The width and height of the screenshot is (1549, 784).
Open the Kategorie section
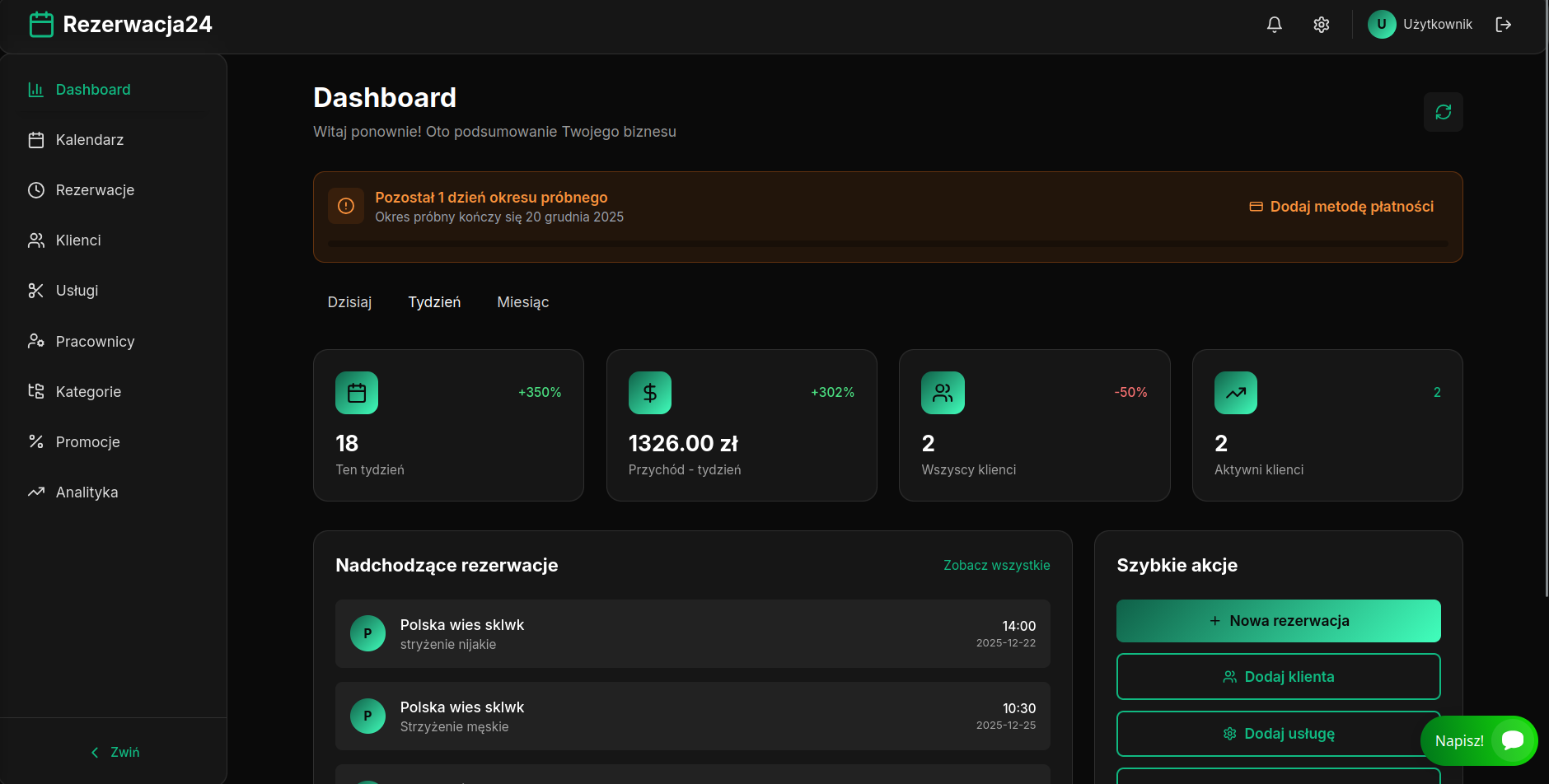(x=35, y=391)
